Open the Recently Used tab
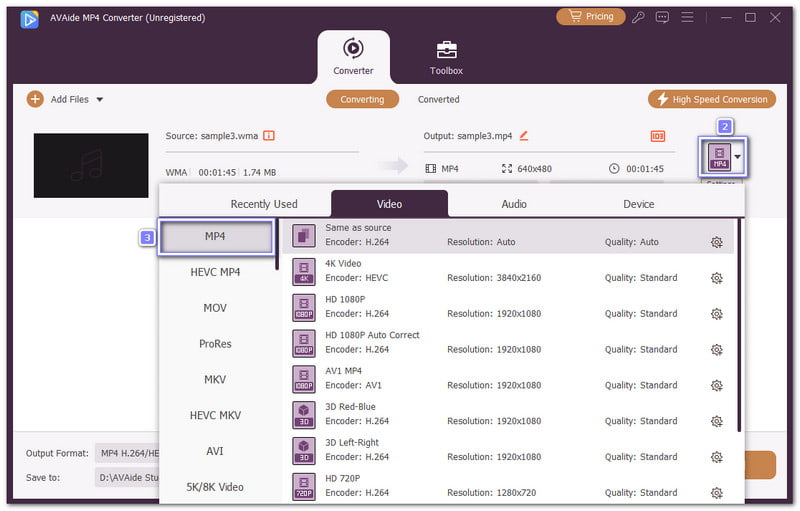 coord(264,204)
